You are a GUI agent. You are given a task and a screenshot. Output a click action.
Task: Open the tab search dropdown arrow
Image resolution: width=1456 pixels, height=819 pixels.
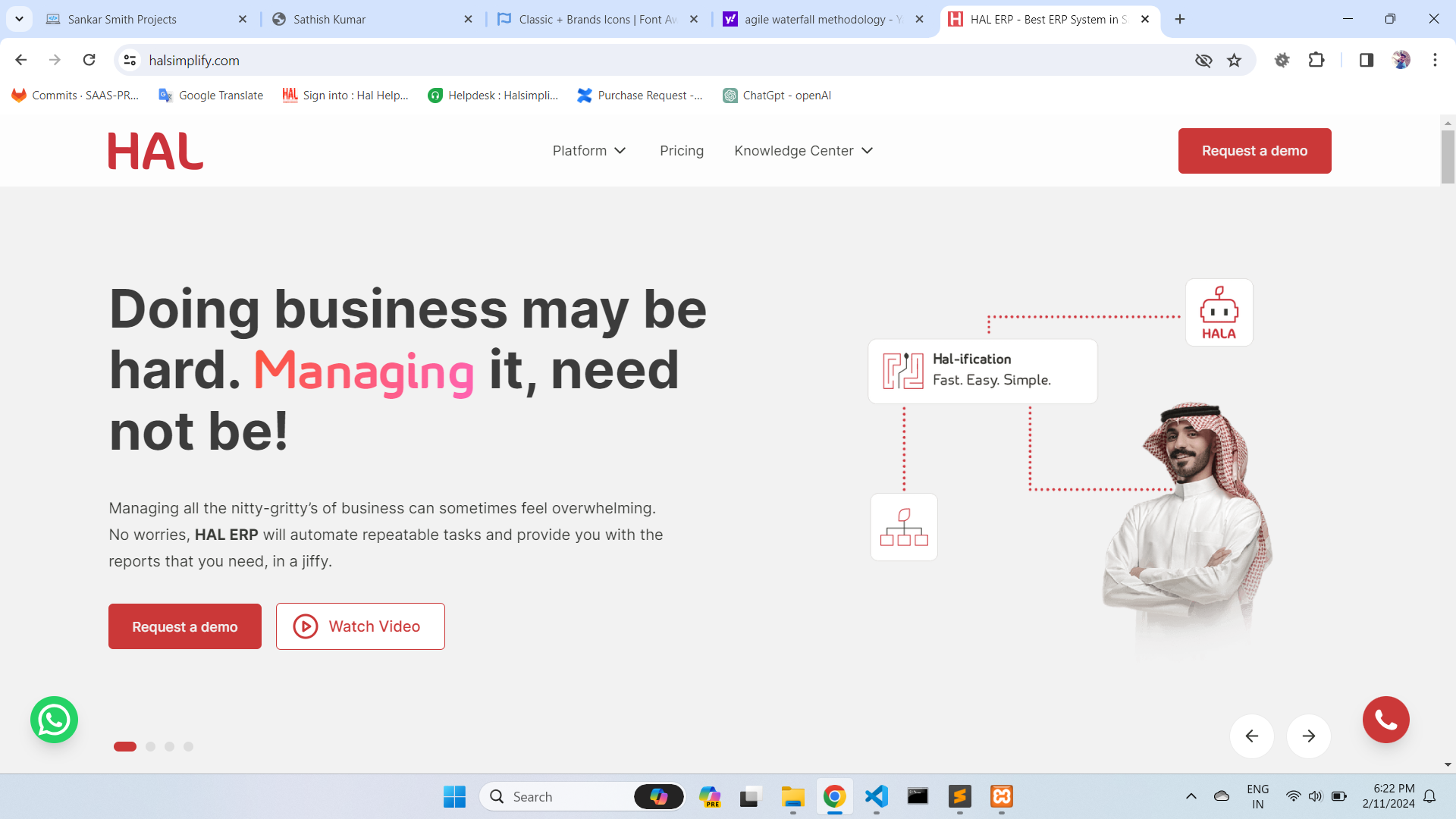19,19
